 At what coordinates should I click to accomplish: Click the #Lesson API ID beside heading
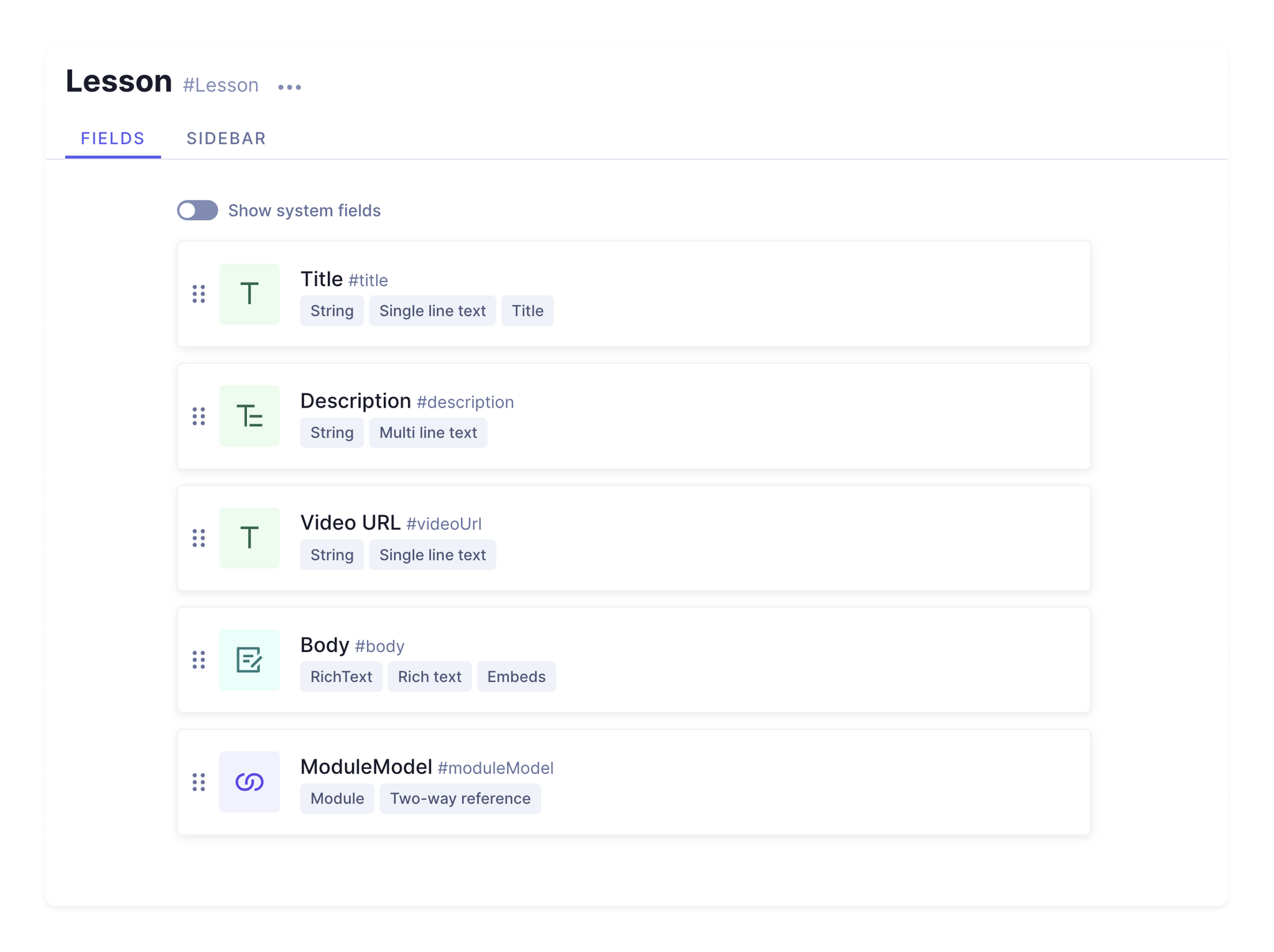[x=221, y=85]
